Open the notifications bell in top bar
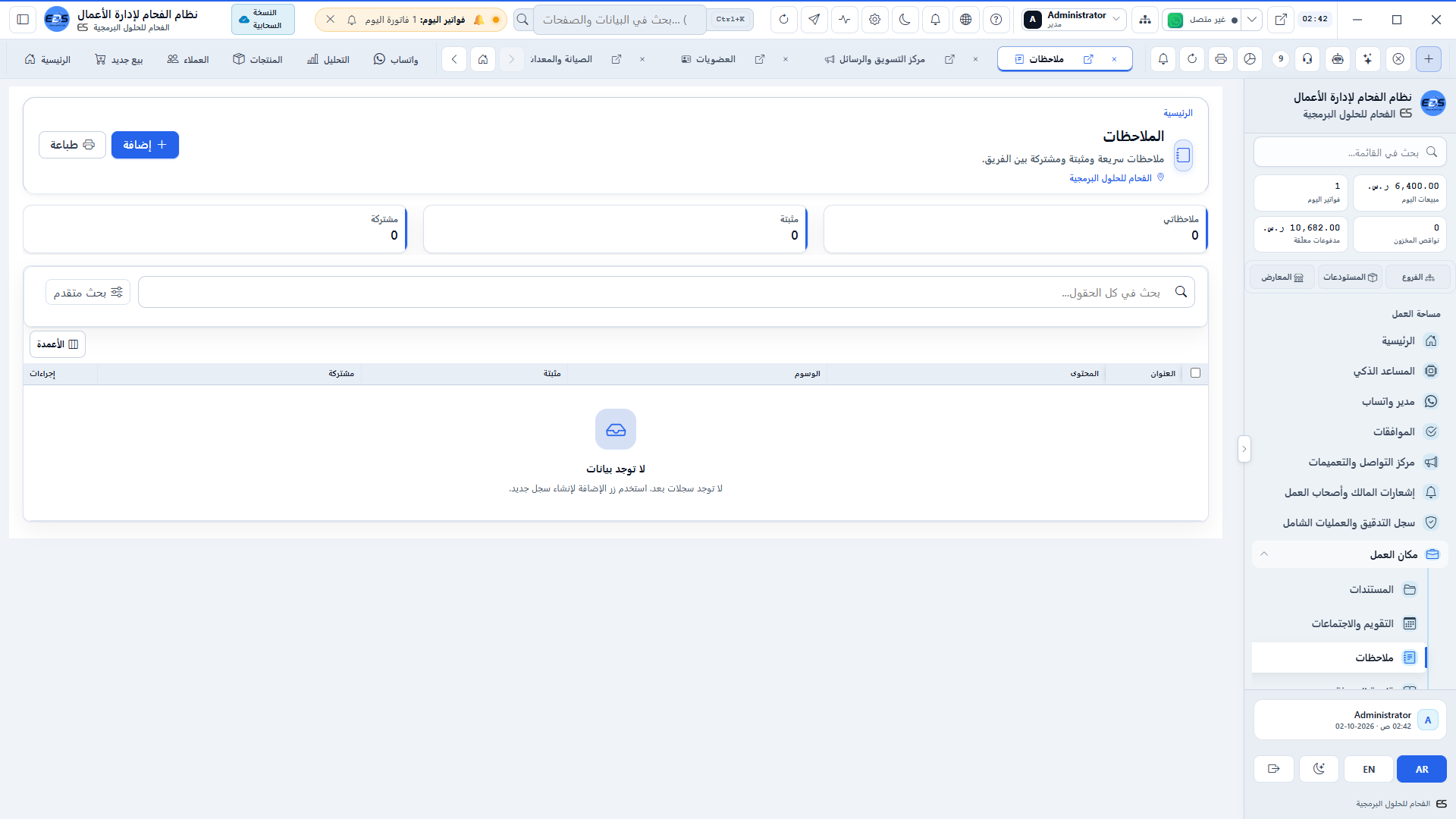The height and width of the screenshot is (819, 1456). click(936, 20)
